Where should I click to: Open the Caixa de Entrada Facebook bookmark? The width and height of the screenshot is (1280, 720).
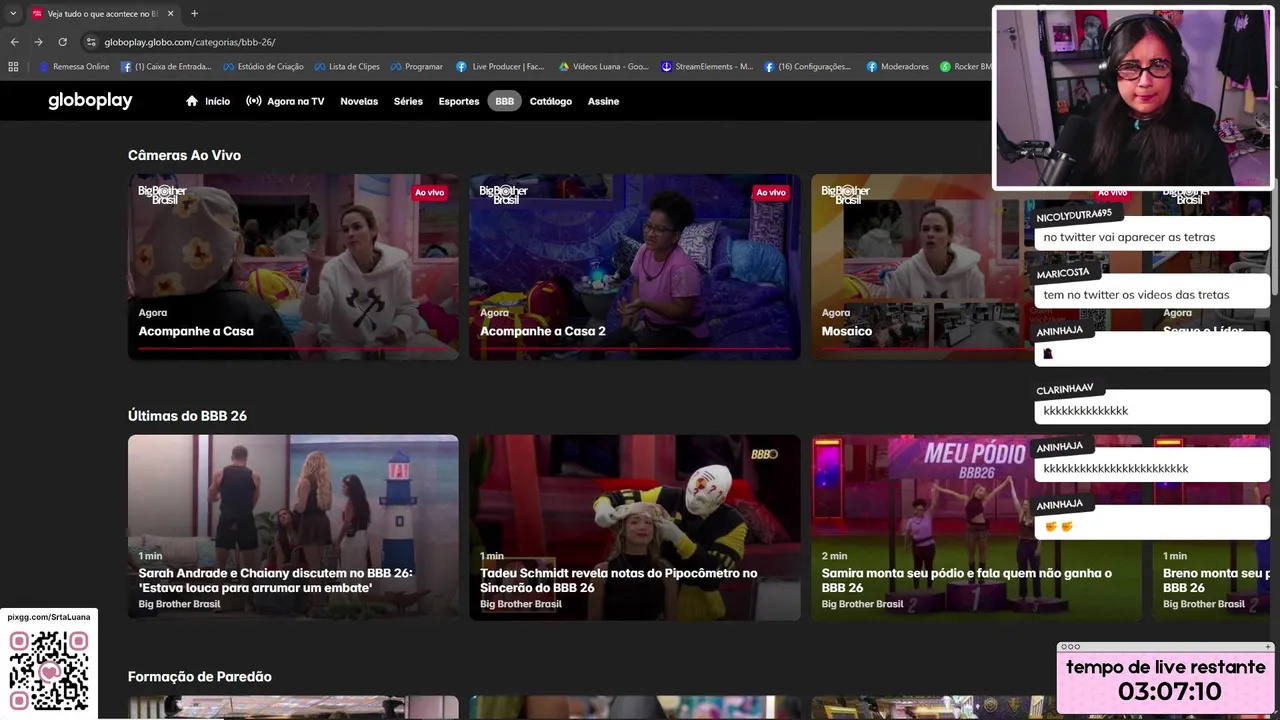point(166,67)
